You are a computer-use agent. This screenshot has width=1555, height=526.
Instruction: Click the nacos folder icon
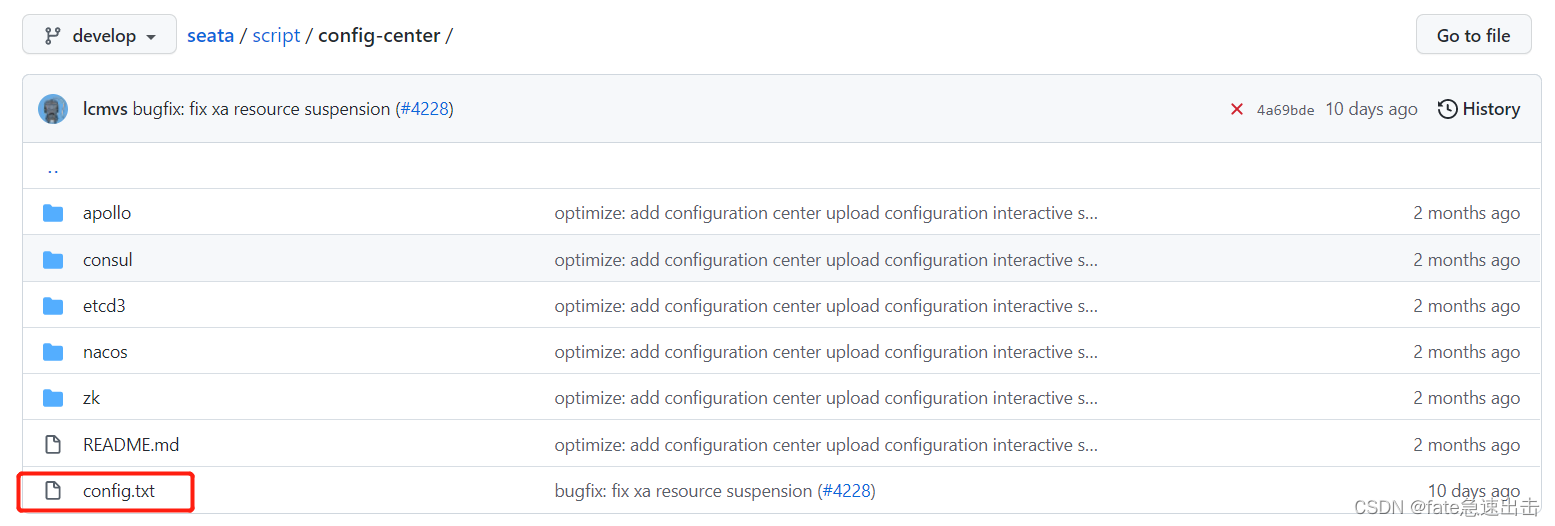tap(53, 352)
